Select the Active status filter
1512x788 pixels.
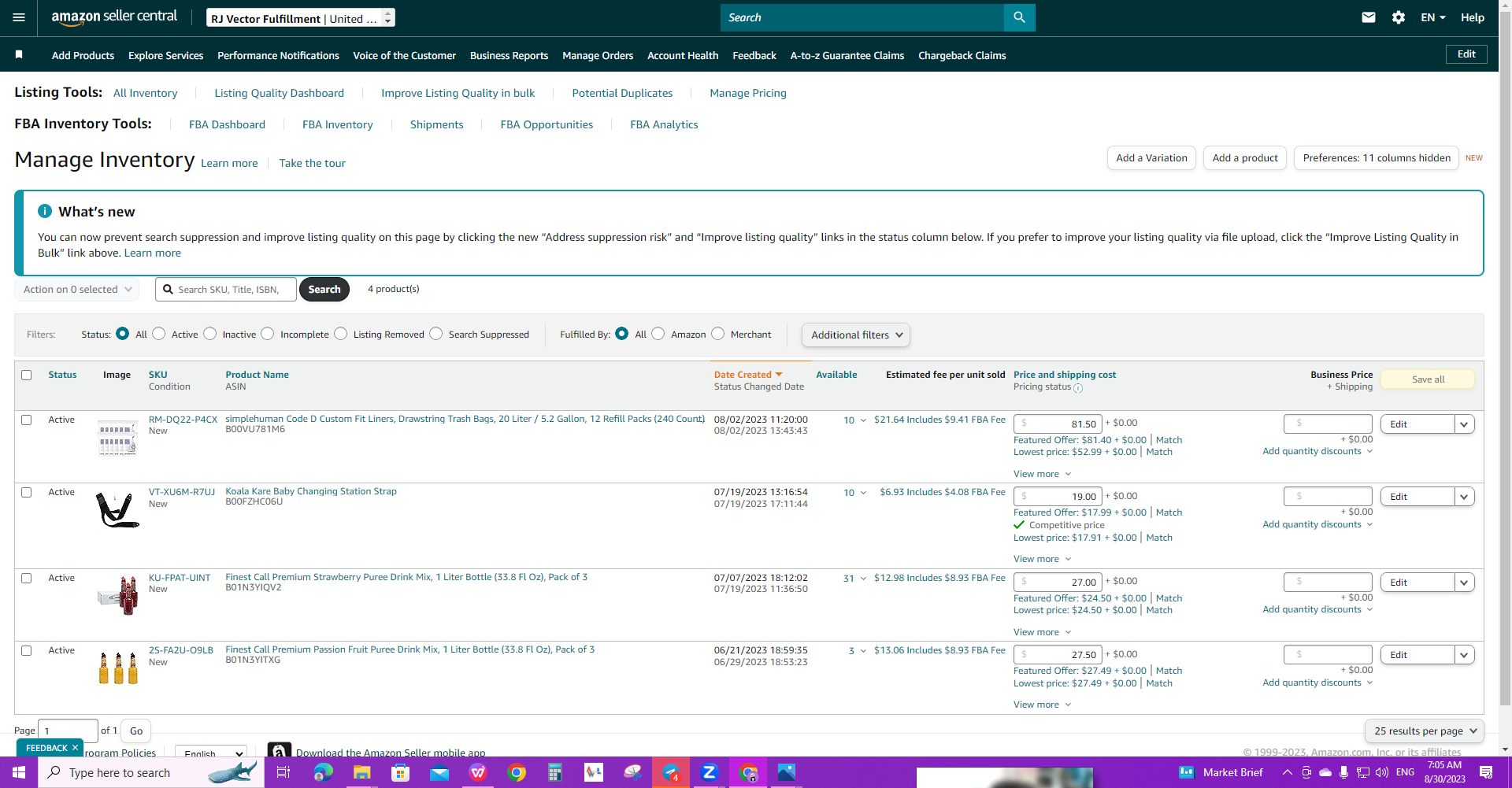click(159, 334)
